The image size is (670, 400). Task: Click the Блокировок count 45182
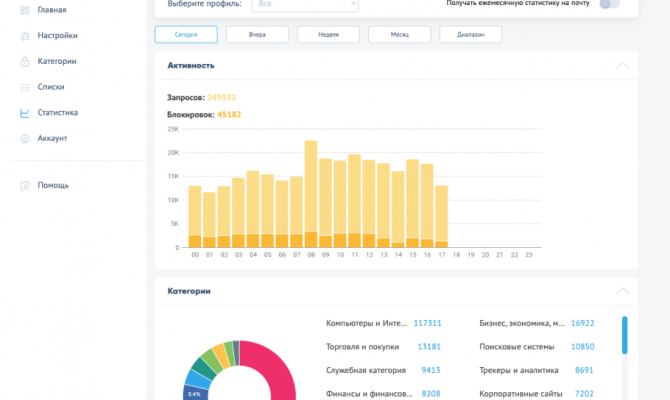click(229, 115)
